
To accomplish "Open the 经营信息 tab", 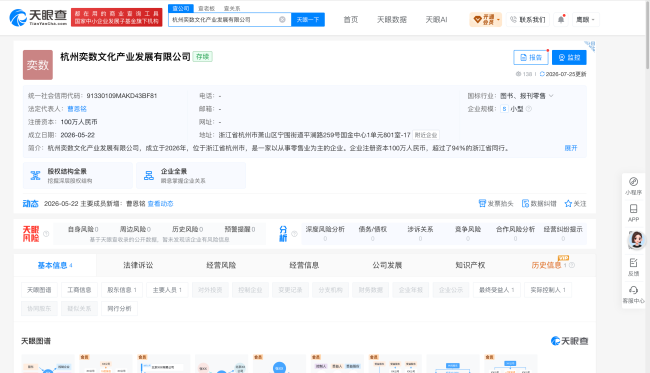I will (x=304, y=265).
